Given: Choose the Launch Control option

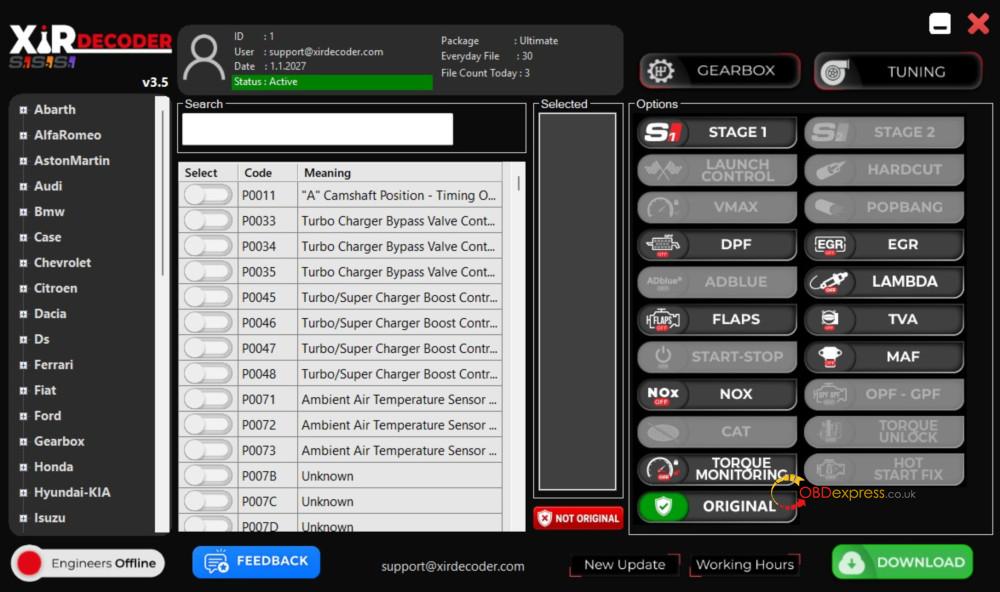Looking at the screenshot, I should pos(717,170).
